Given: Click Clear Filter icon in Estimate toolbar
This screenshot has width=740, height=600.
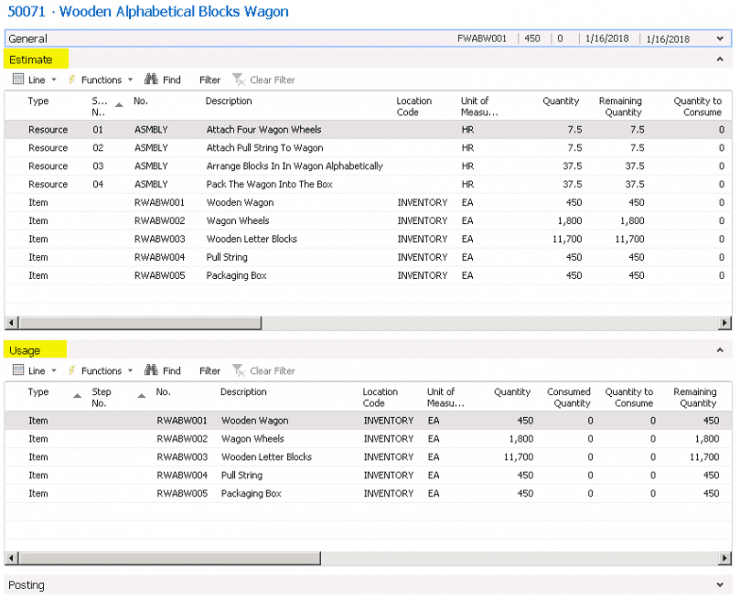Looking at the screenshot, I should coord(238,80).
